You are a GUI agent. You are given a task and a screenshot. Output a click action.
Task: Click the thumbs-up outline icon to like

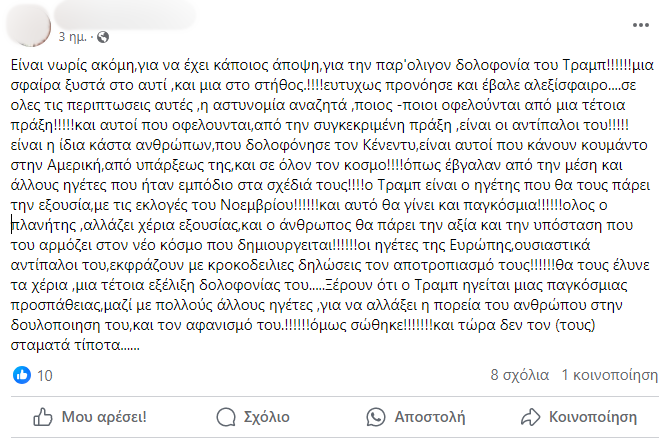point(43,417)
